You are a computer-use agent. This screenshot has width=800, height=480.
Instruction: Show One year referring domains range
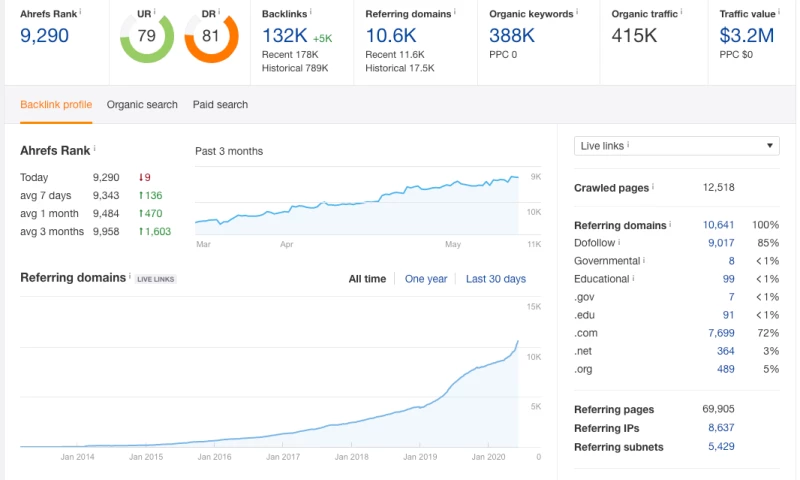[426, 279]
